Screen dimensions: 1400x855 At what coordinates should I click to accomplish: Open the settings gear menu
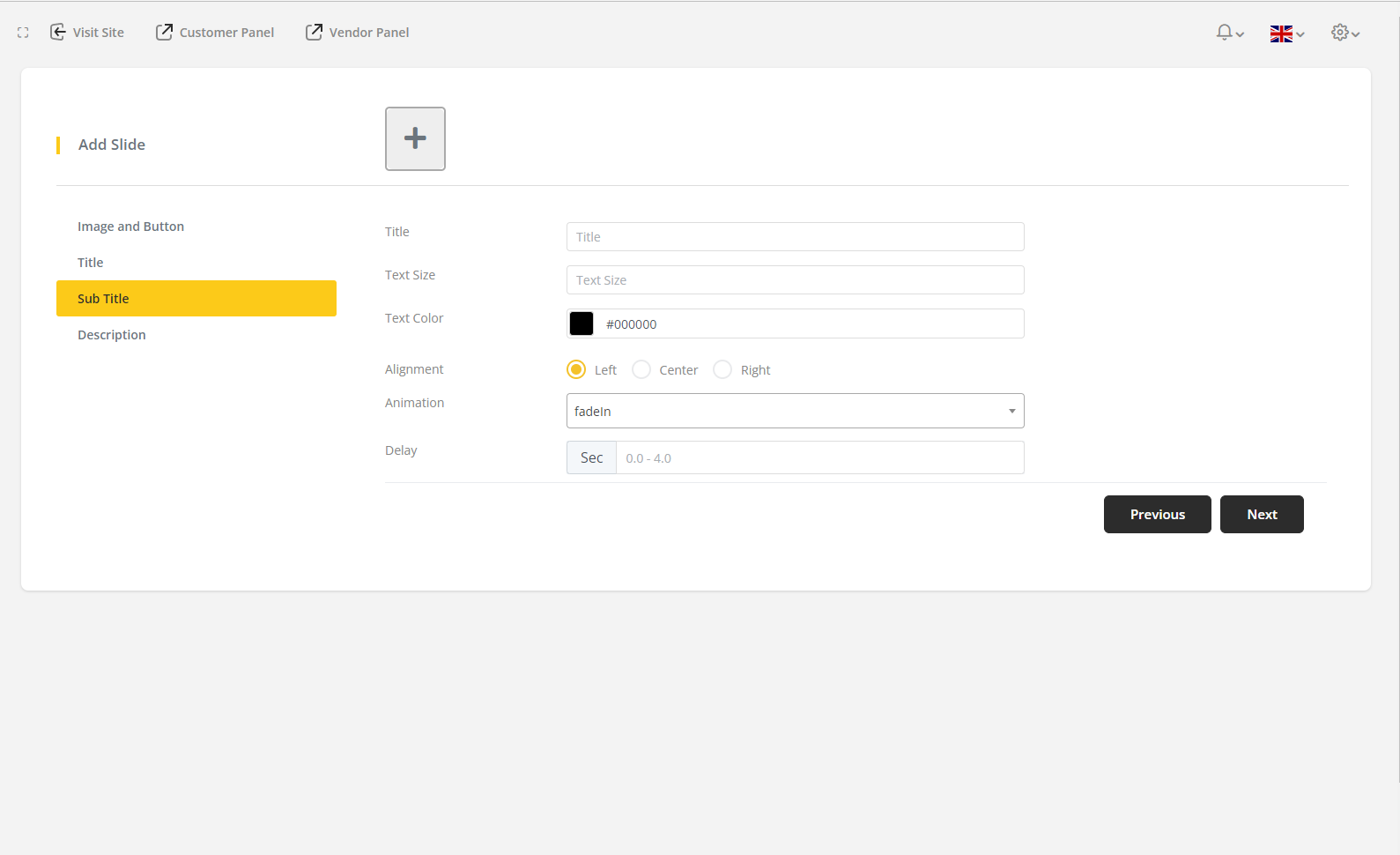(1339, 33)
